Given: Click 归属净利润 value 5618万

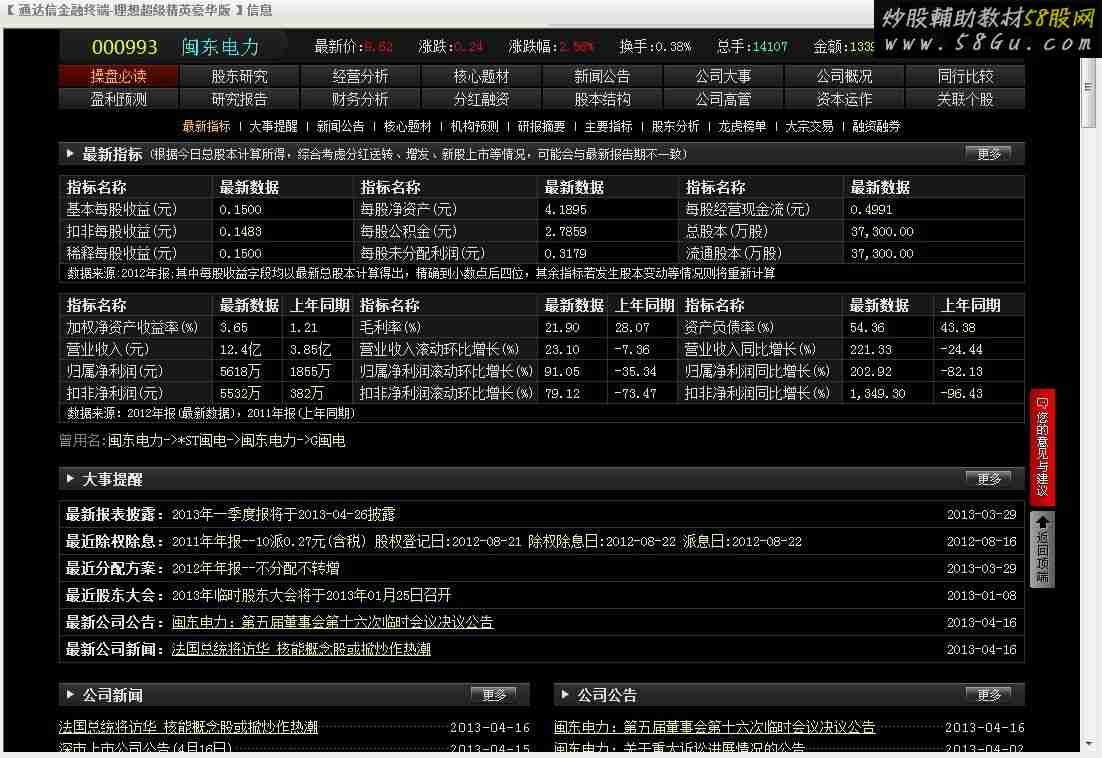Looking at the screenshot, I should tap(240, 371).
